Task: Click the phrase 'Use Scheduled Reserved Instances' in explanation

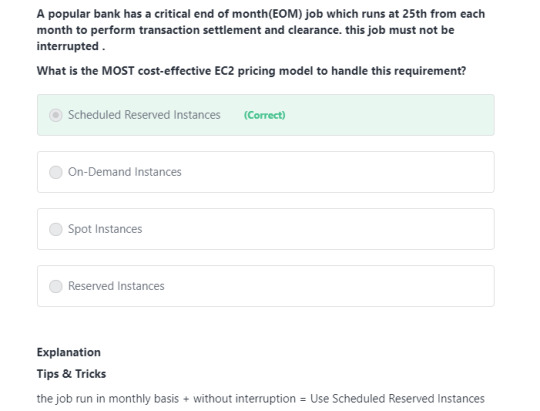Action: [x=397, y=399]
